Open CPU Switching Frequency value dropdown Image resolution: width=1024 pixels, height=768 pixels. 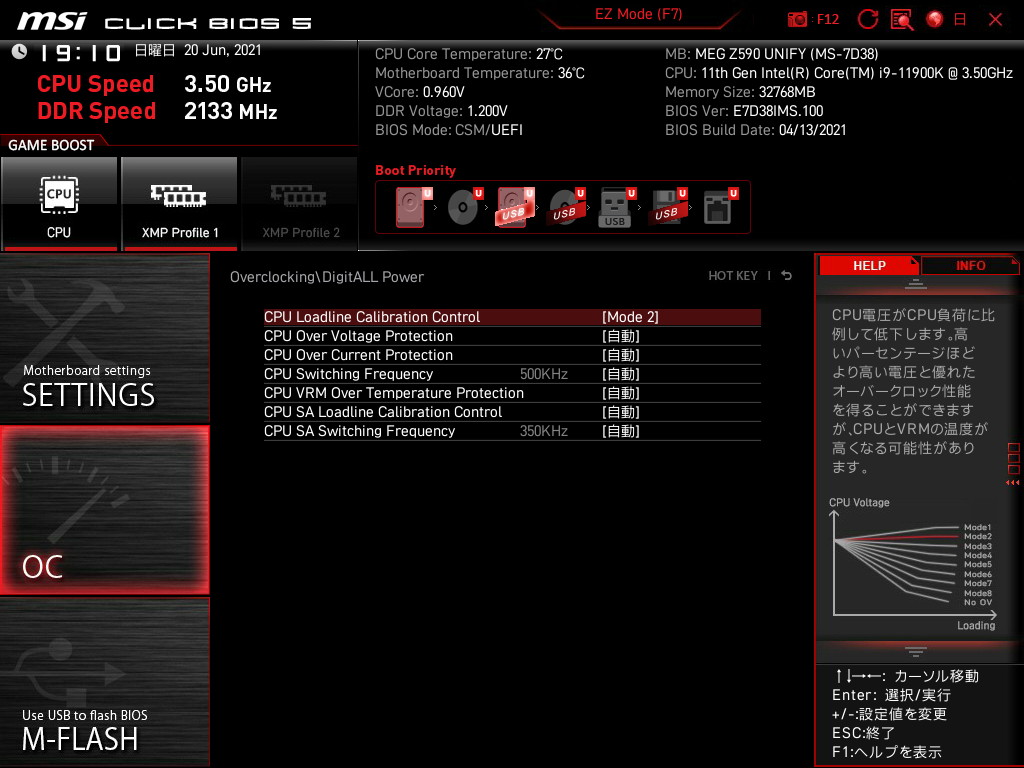tap(620, 374)
